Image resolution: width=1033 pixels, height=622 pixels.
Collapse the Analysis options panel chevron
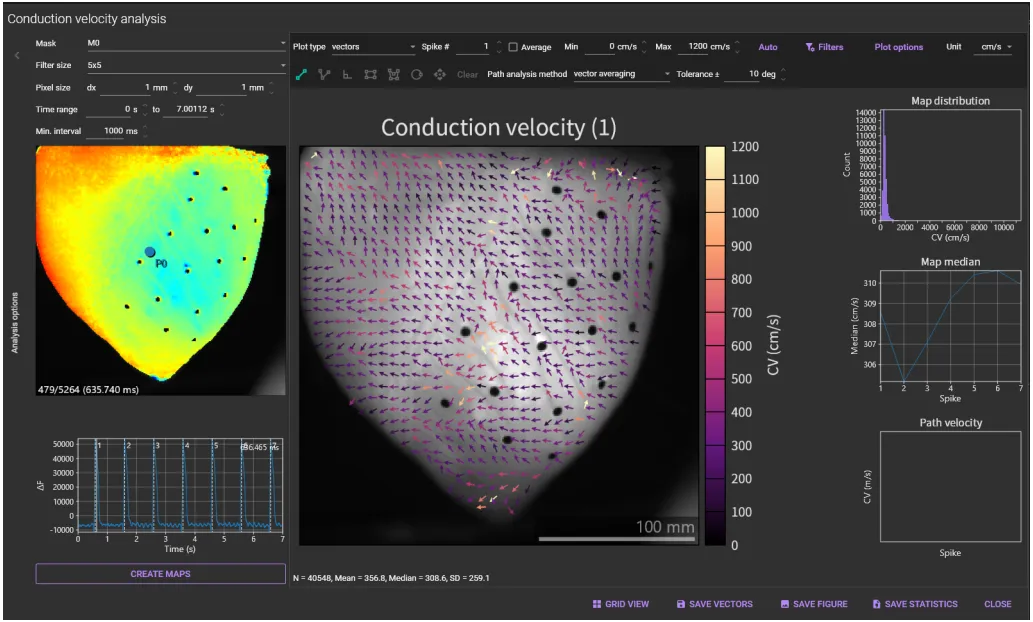pyautogui.click(x=16, y=56)
